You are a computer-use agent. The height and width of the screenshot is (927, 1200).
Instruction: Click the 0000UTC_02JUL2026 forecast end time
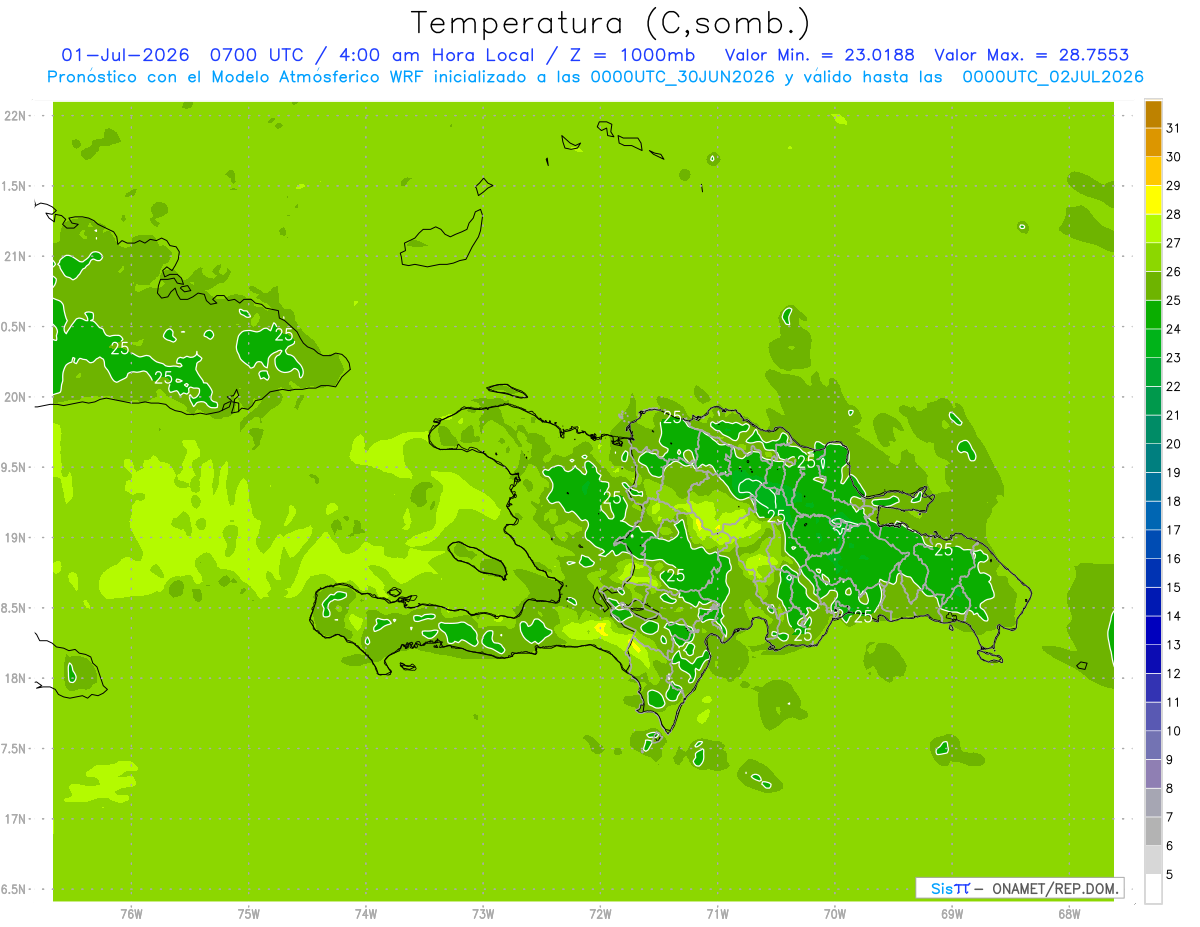[x=1053, y=77]
